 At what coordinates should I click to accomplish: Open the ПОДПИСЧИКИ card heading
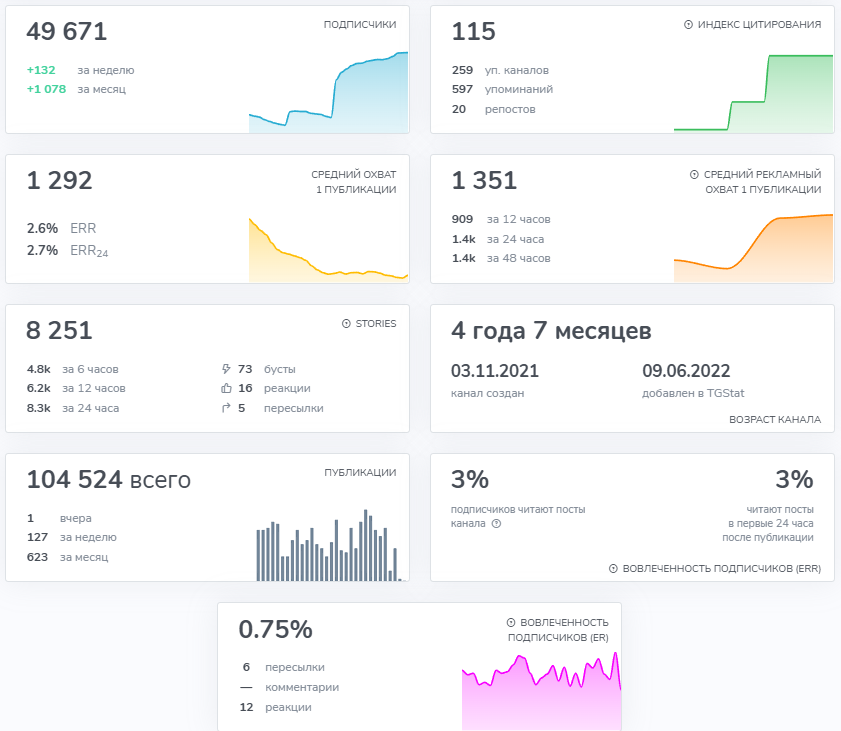pos(360,25)
